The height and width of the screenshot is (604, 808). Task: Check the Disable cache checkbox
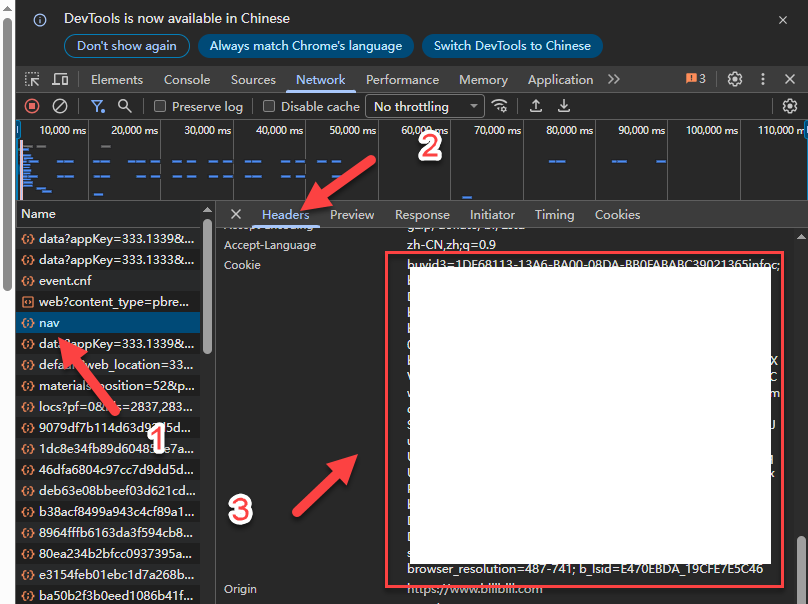[x=269, y=107]
